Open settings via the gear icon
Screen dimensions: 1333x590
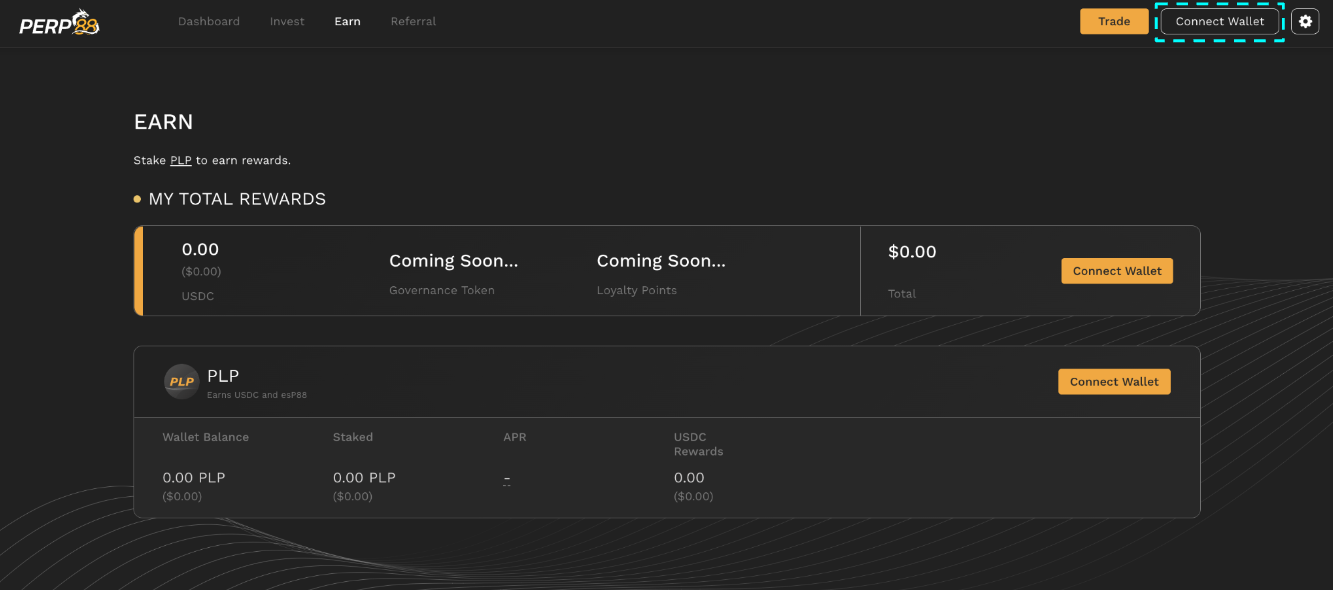[x=1305, y=21]
